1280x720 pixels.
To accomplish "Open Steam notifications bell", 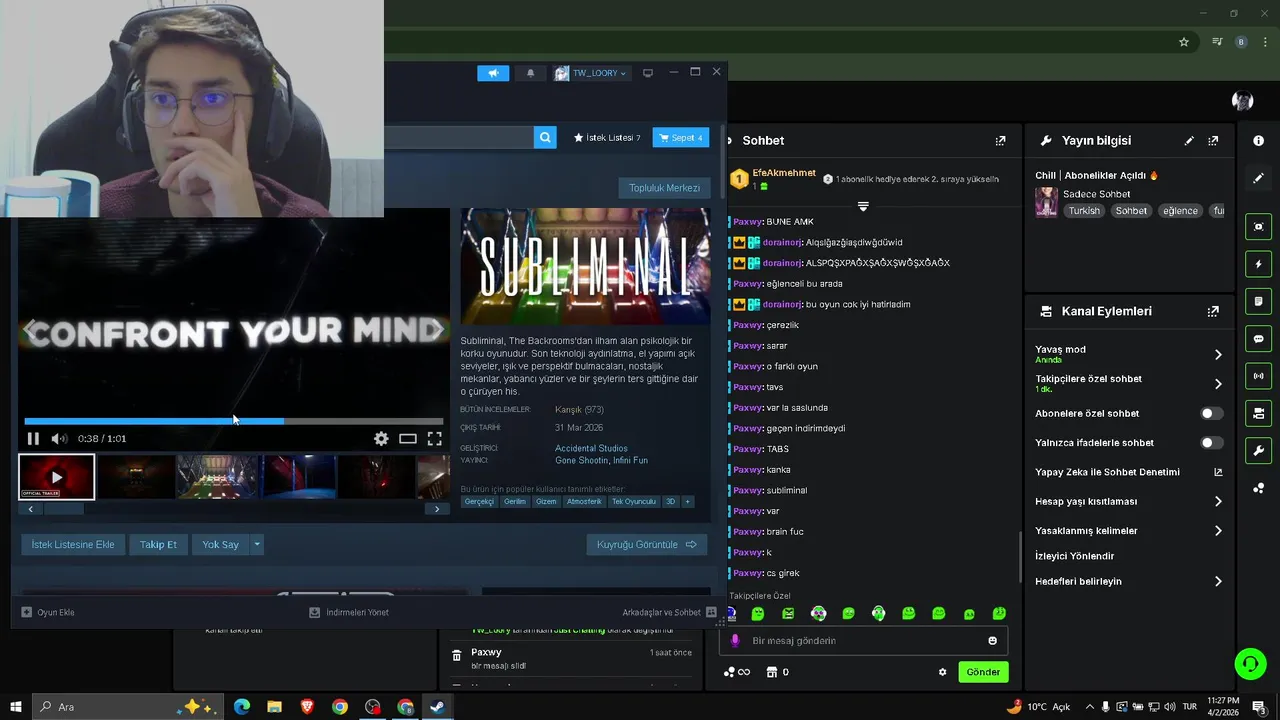I will [530, 73].
